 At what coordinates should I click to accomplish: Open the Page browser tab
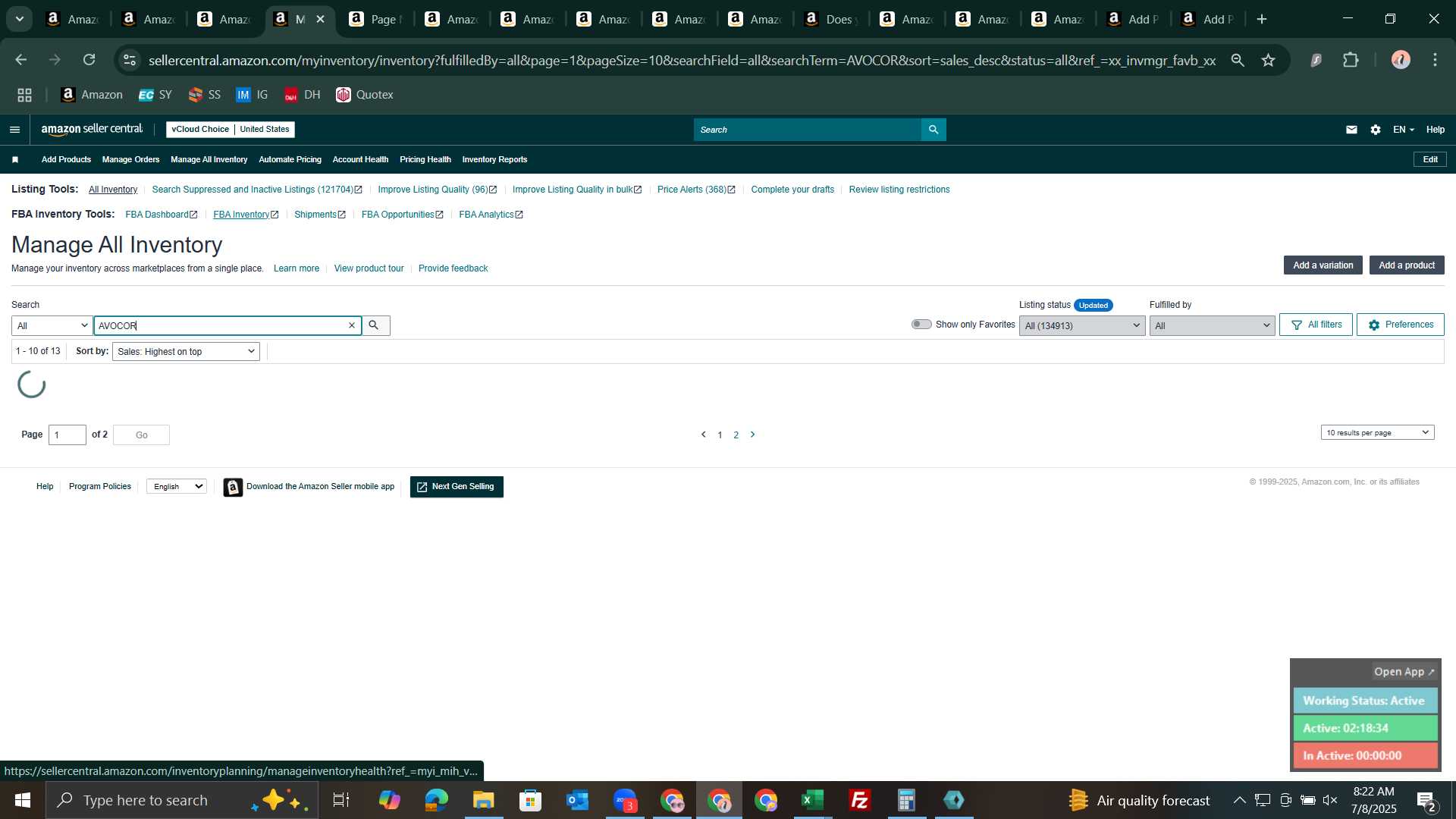[x=375, y=19]
